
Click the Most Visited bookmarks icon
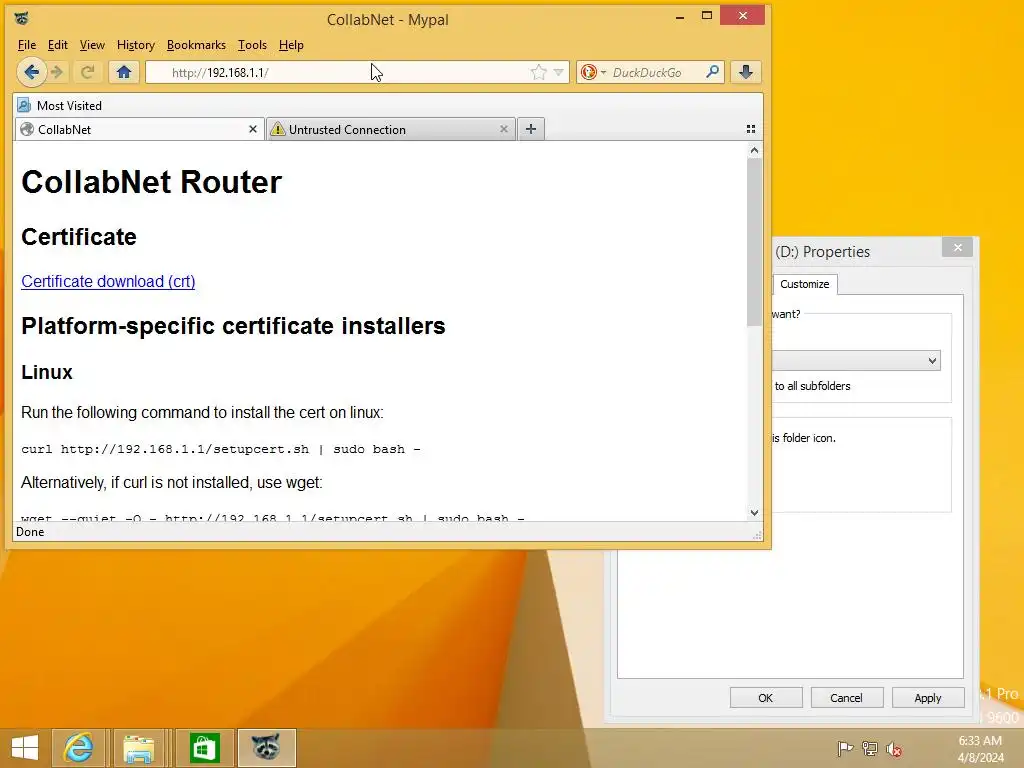(24, 105)
